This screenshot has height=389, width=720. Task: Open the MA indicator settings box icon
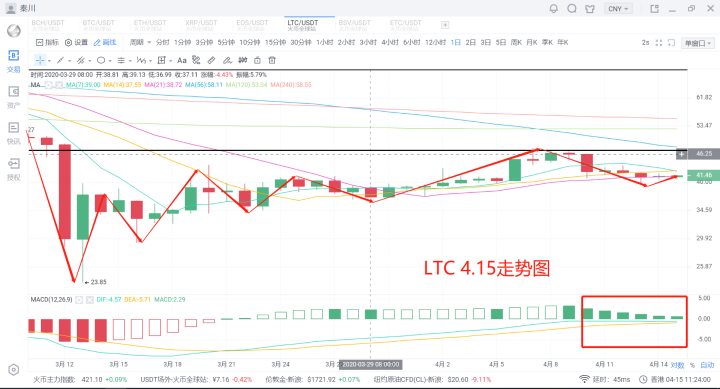tap(48, 85)
